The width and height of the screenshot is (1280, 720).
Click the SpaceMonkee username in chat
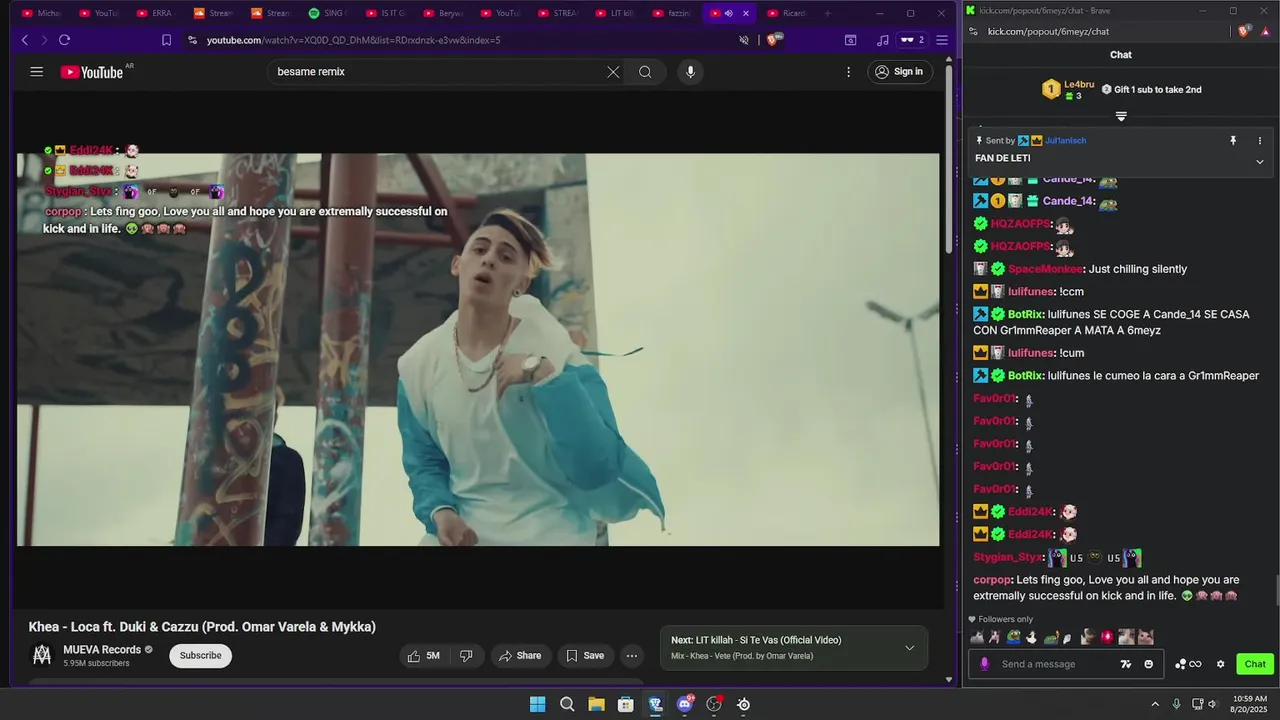1045,269
